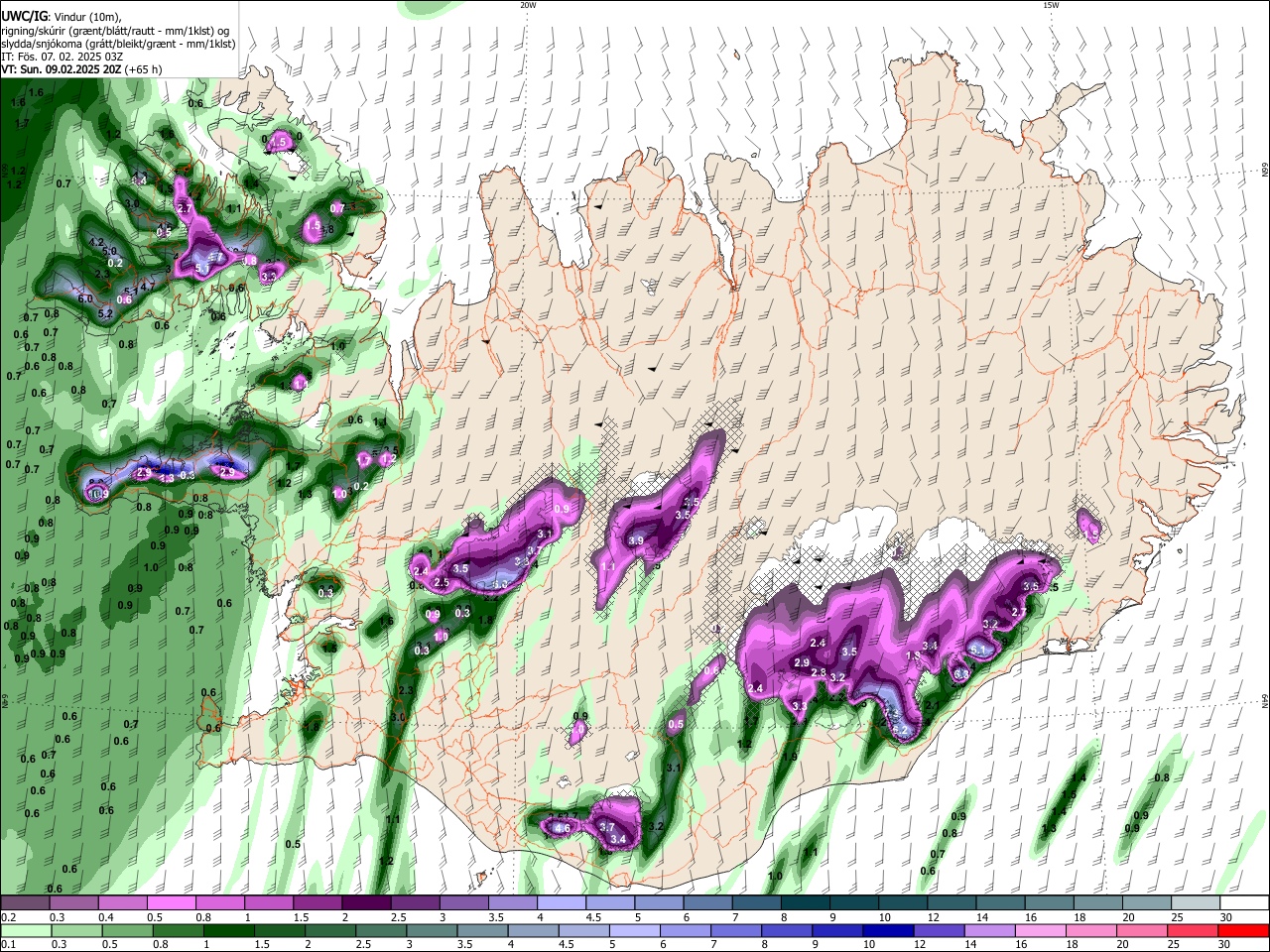Click the light pink 16 swatch in bottom legend bar

1041,930
